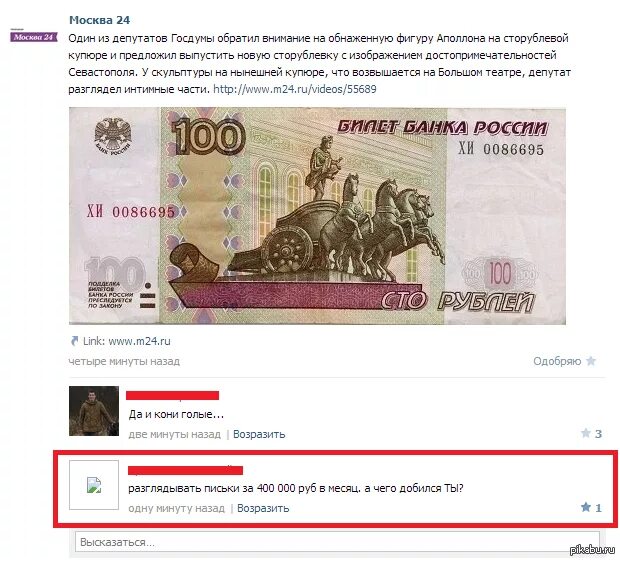Reply to the 'Да и кони голые' comment
620x561 pixels.
pos(259,434)
